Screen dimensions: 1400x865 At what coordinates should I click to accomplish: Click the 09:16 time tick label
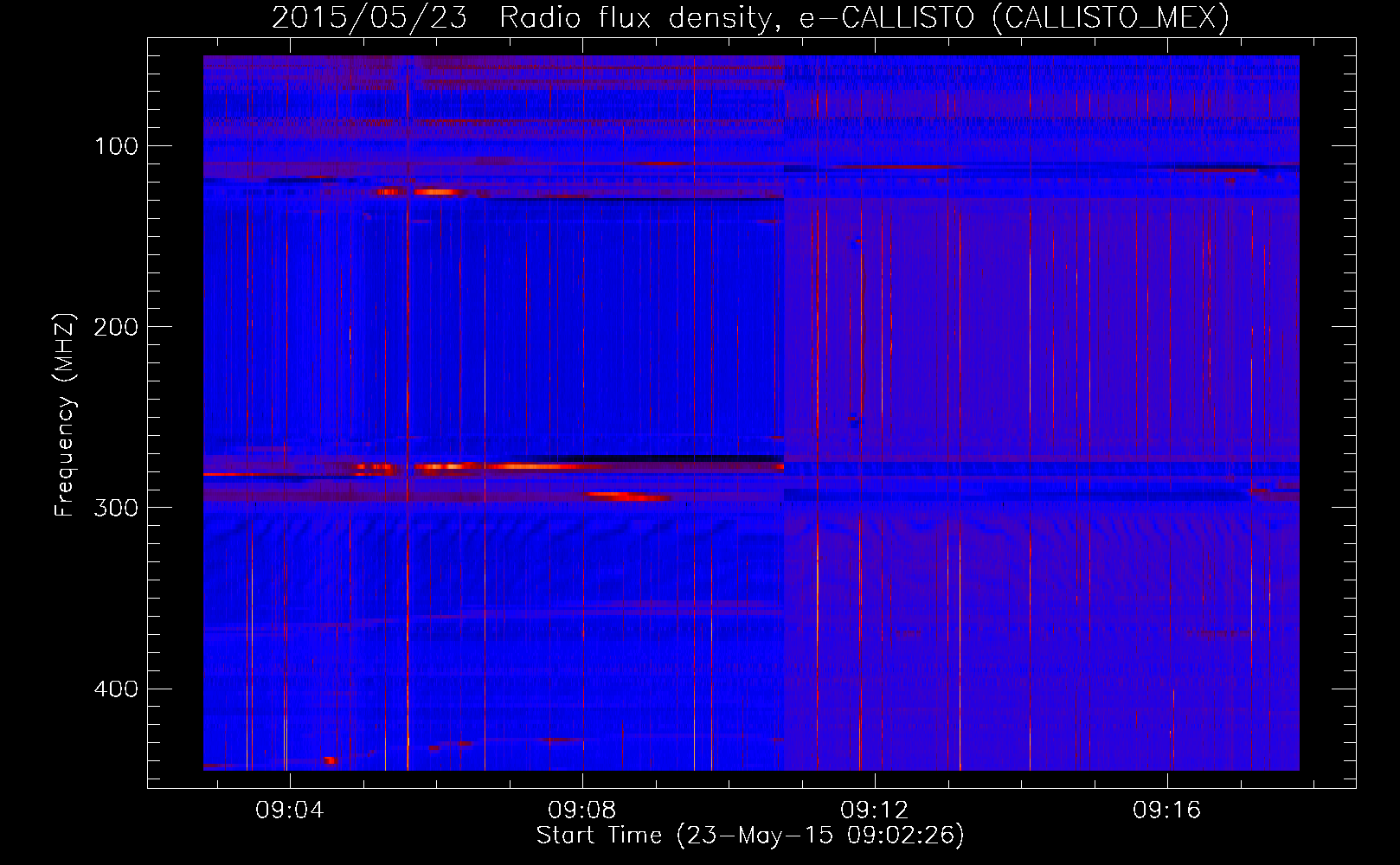(x=1167, y=811)
